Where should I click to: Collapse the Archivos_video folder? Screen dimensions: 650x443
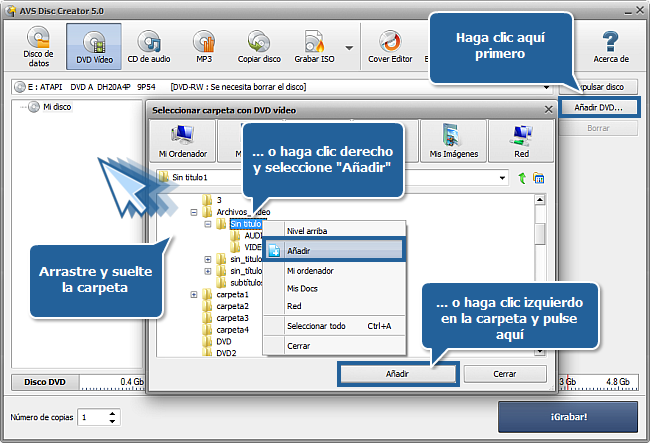(x=194, y=212)
